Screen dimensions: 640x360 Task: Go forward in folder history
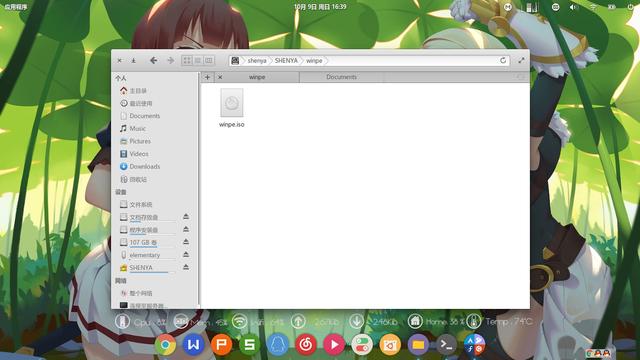point(171,60)
